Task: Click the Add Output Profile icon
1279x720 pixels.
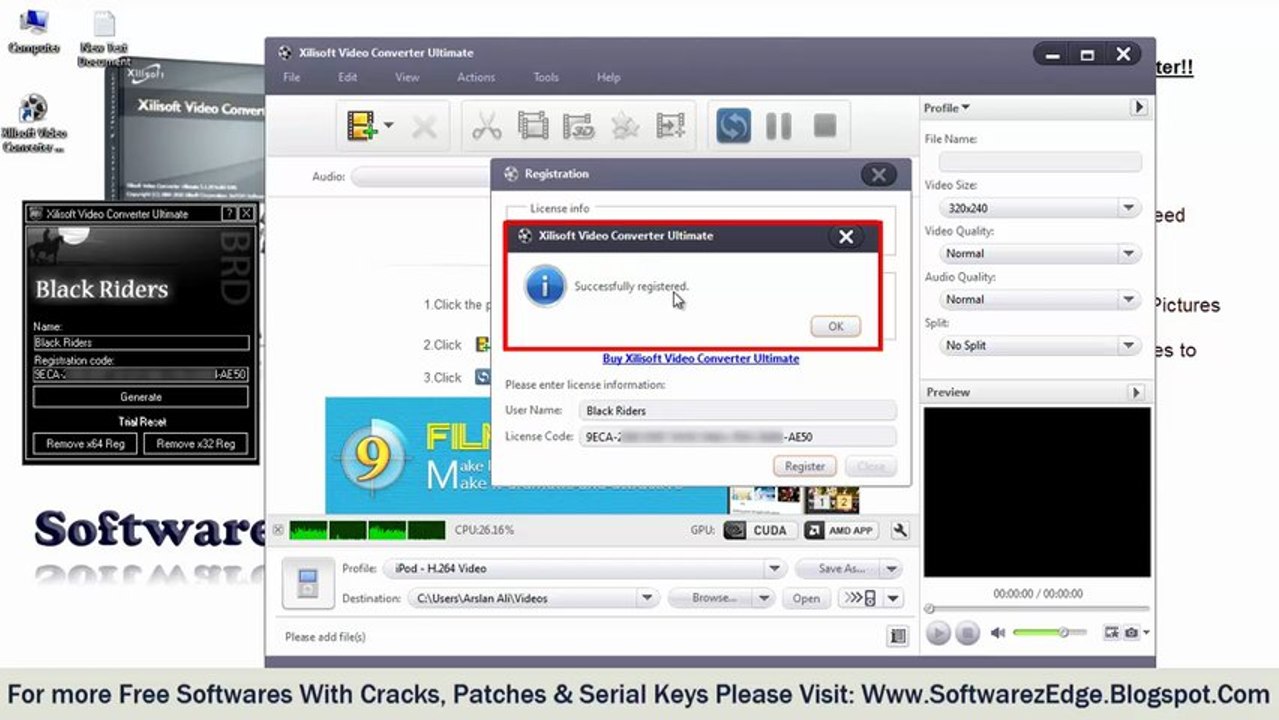Action: coord(671,126)
